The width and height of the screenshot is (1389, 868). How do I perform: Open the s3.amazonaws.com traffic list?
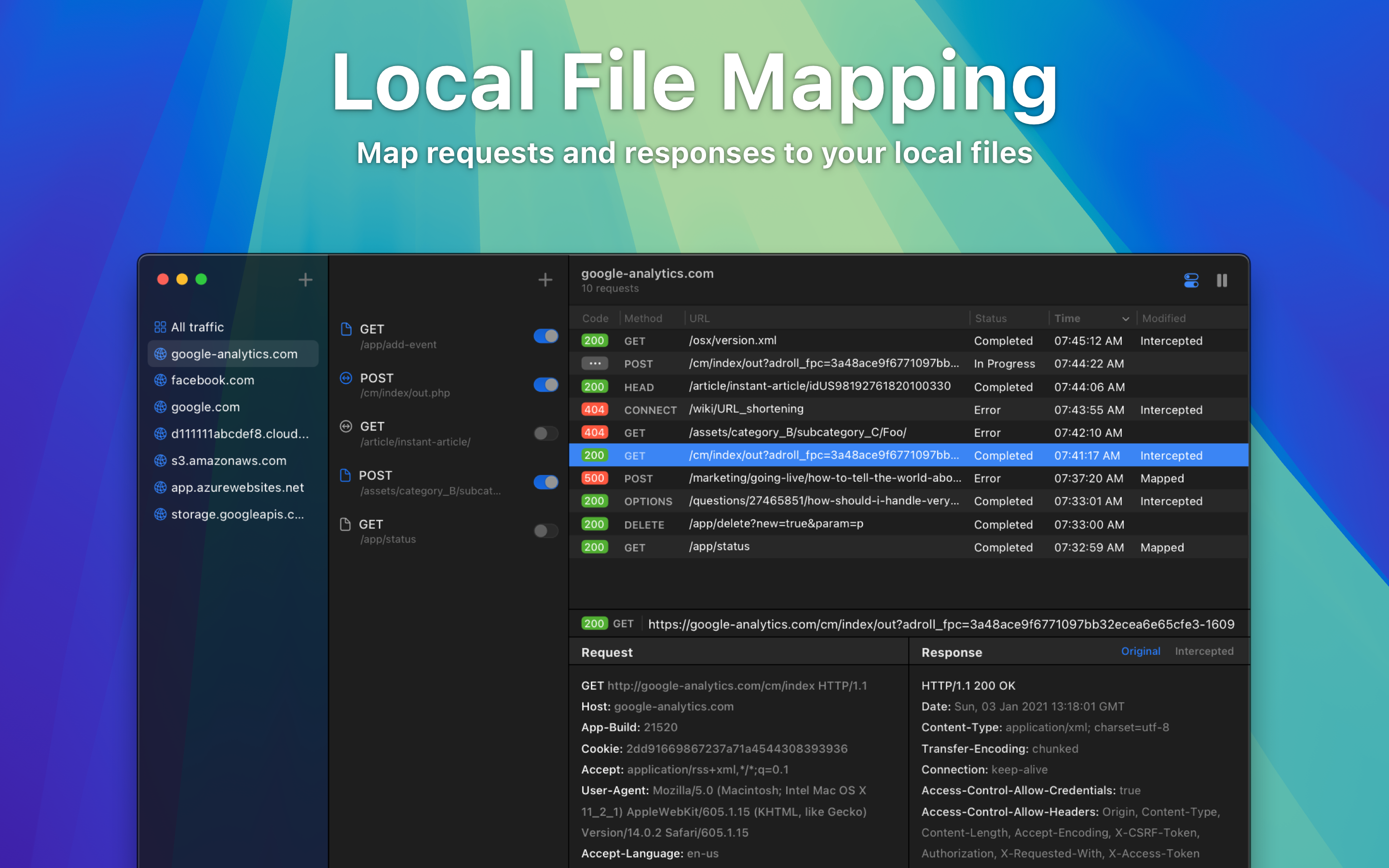coord(229,461)
